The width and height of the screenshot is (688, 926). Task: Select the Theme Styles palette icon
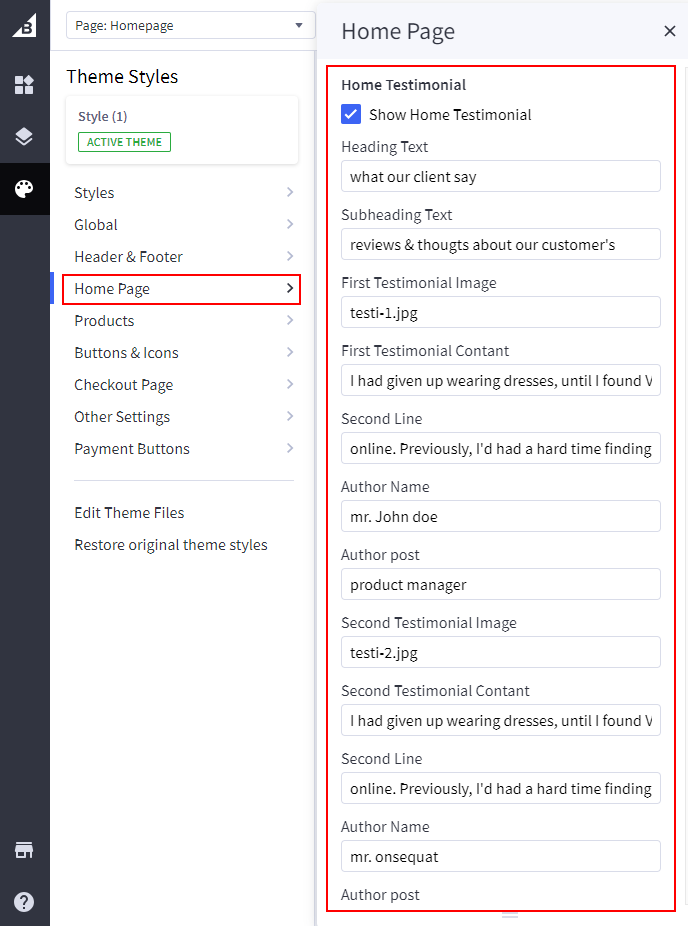tap(24, 189)
